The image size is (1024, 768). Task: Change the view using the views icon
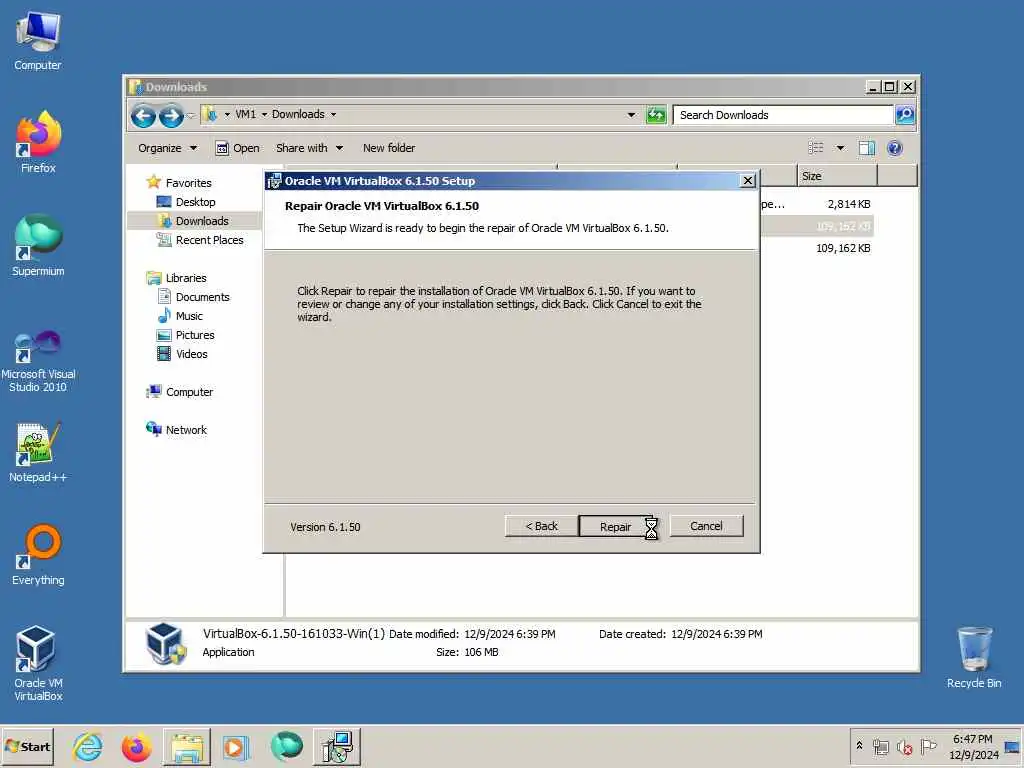tap(816, 148)
